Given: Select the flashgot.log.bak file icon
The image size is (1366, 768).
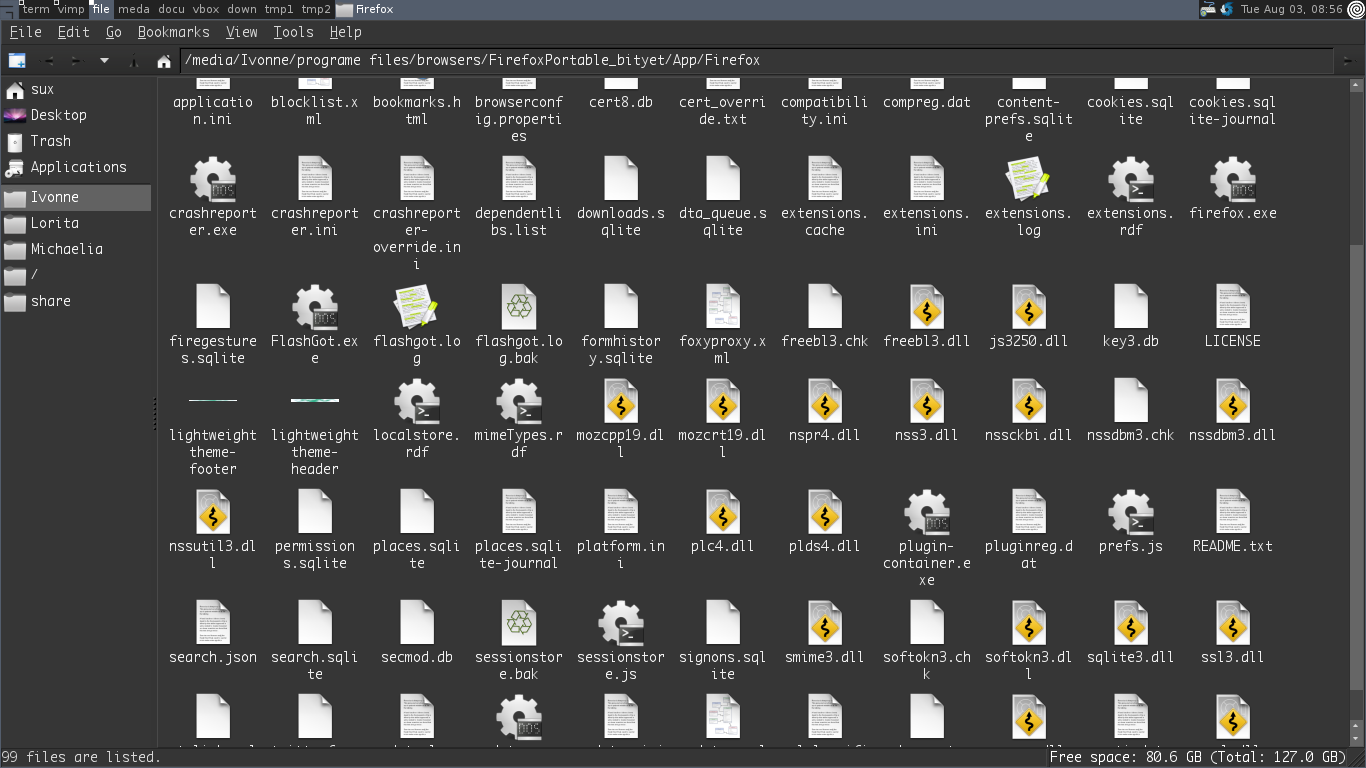Looking at the screenshot, I should (x=519, y=307).
